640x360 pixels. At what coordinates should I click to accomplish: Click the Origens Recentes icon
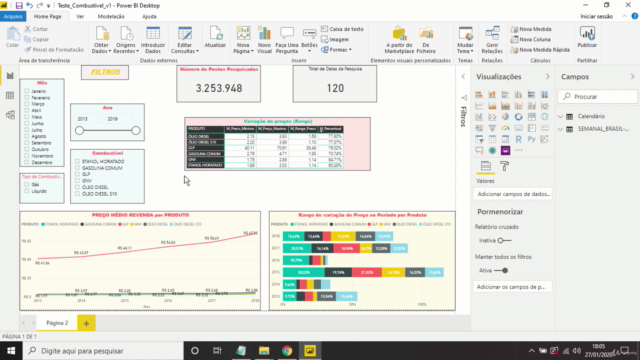[x=126, y=33]
